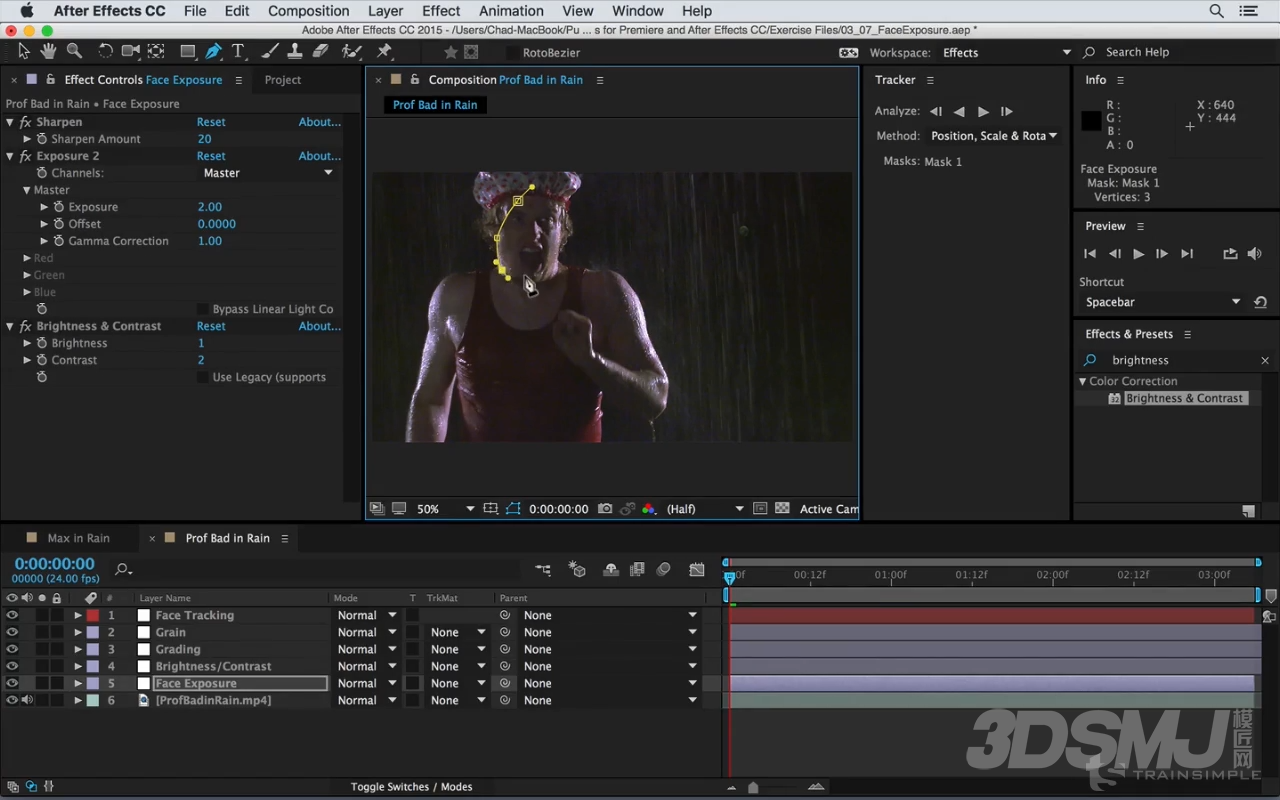Hide the Brightness/Contrast layer
1280x800 pixels.
[x=12, y=667]
